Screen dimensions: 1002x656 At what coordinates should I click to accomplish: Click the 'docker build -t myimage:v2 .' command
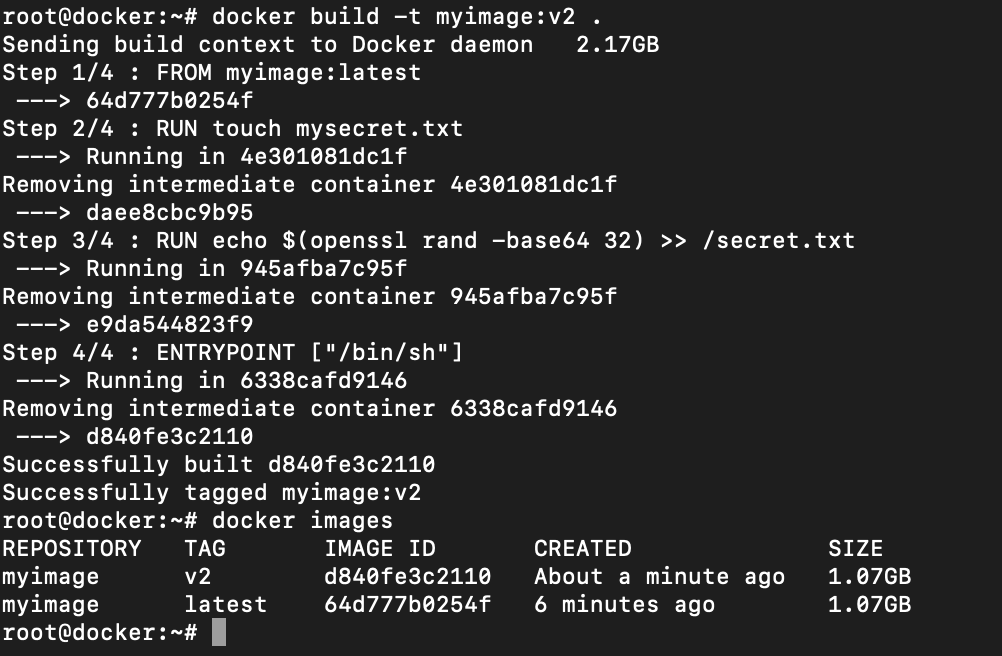[406, 17]
